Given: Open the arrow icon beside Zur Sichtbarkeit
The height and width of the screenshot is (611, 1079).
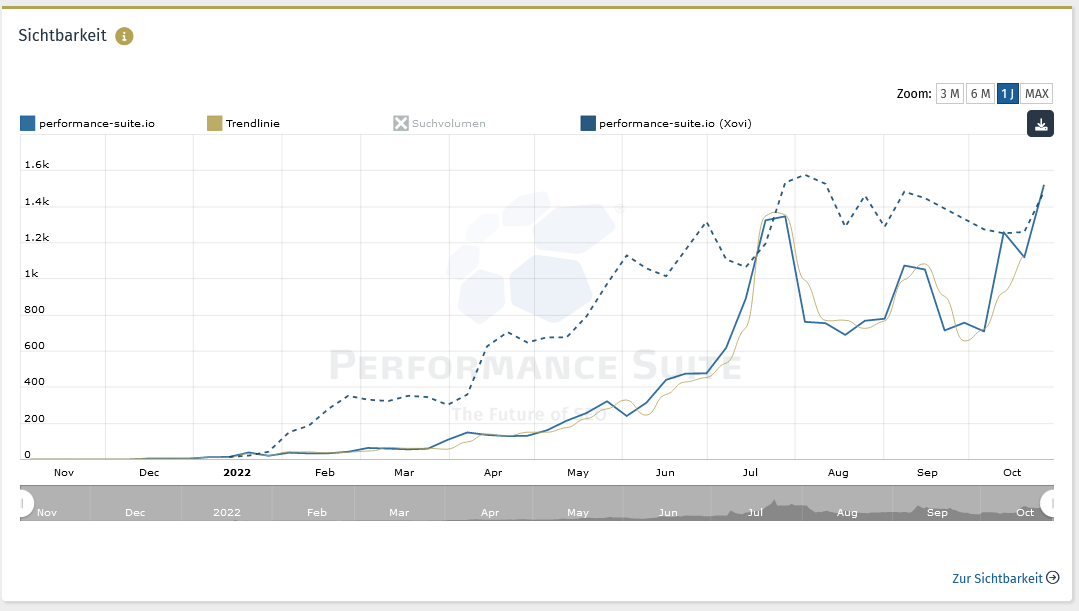Looking at the screenshot, I should (x=1053, y=577).
